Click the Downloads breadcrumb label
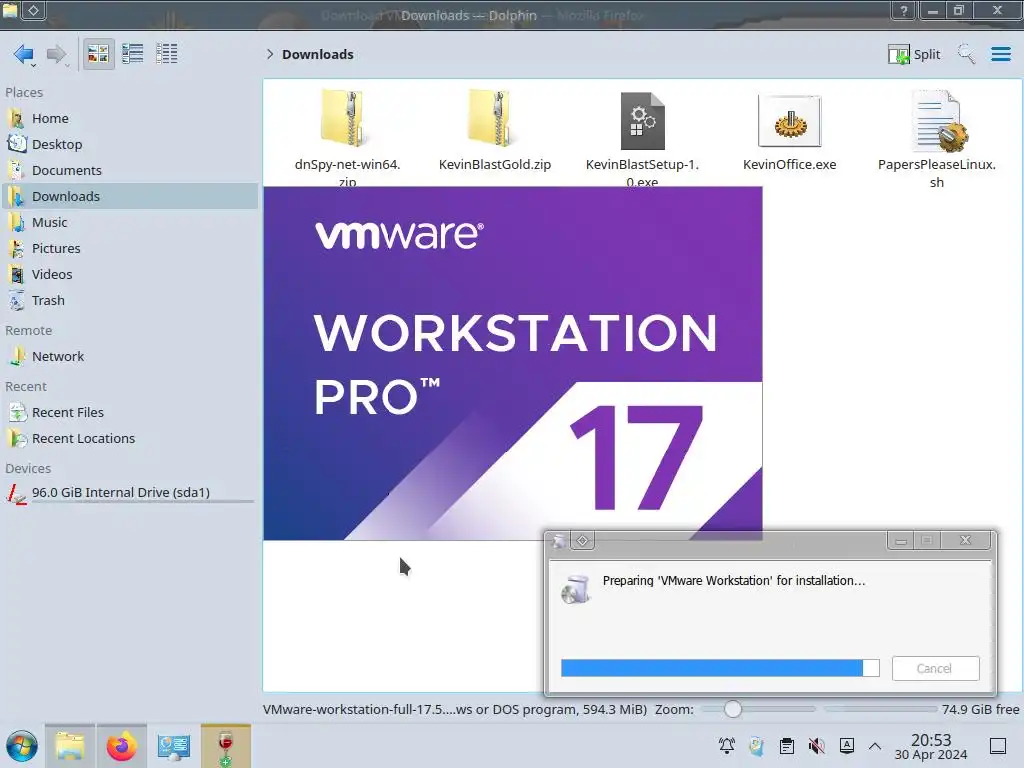Screen dimensions: 1024x768 tap(318, 54)
